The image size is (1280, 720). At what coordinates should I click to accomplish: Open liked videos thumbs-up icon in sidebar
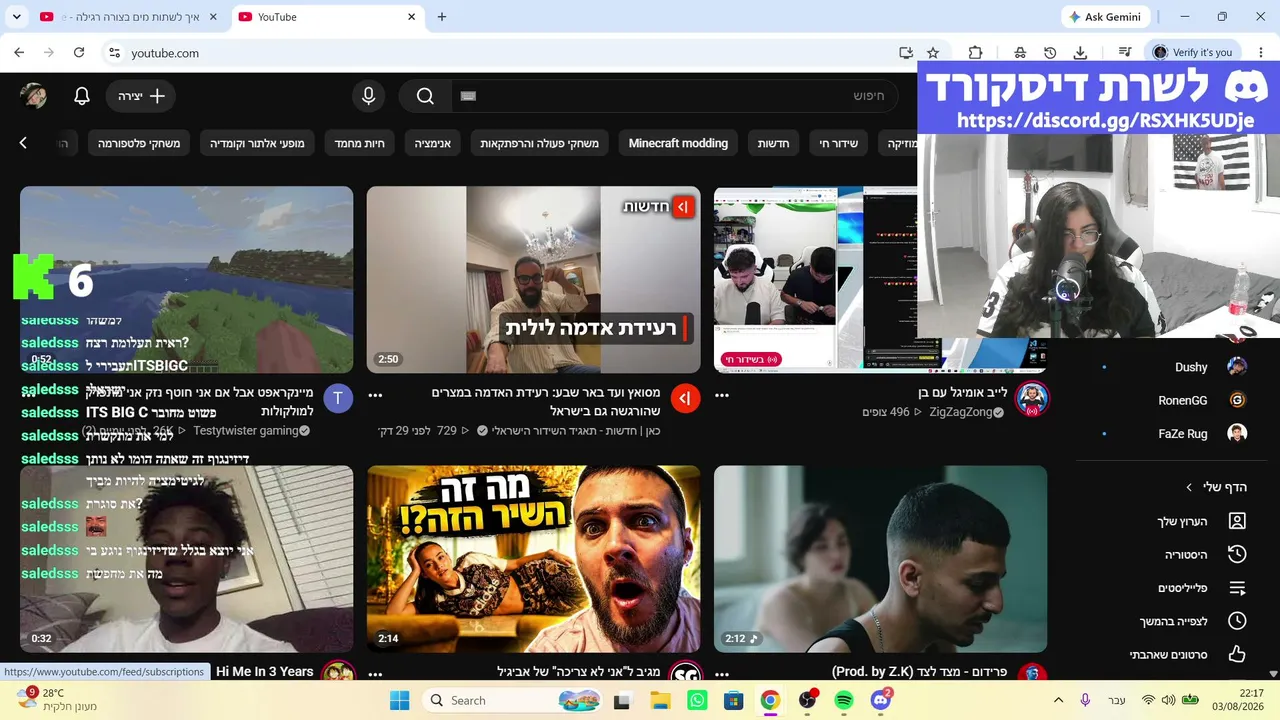point(1237,654)
